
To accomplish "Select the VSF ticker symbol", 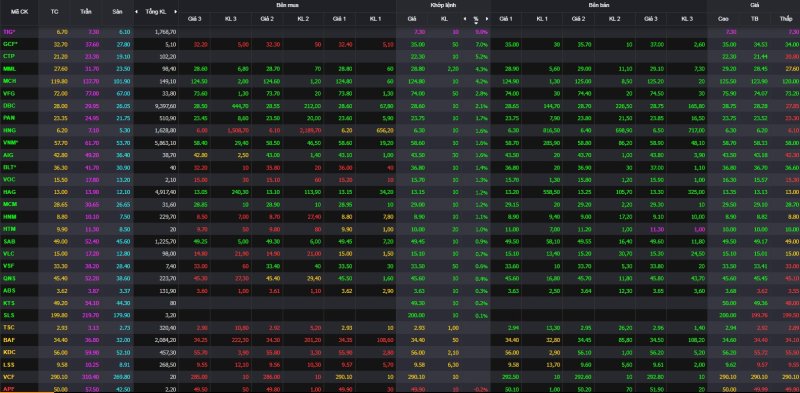I will pos(8,265).
